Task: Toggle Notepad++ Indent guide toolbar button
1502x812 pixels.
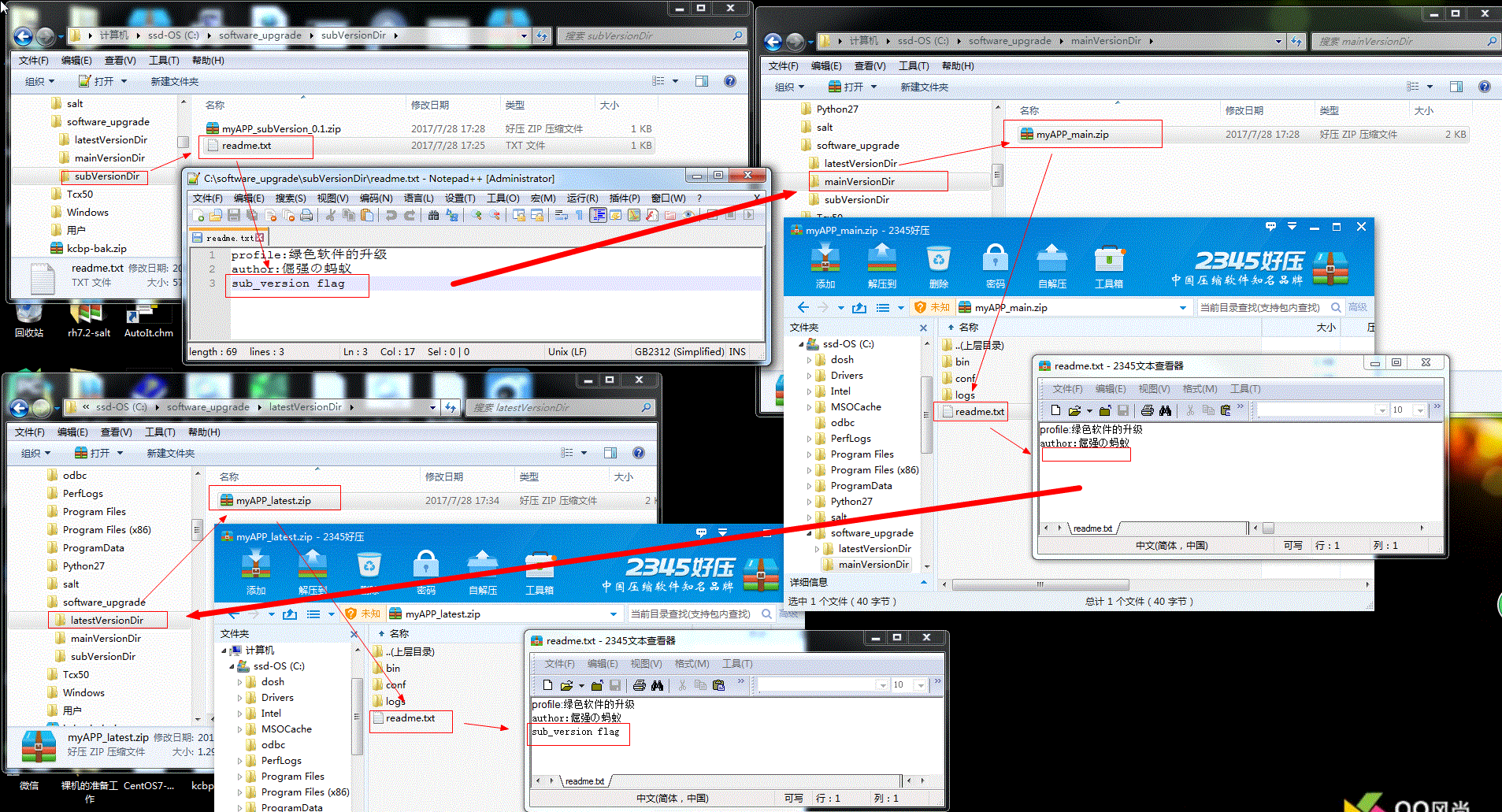Action: [598, 215]
